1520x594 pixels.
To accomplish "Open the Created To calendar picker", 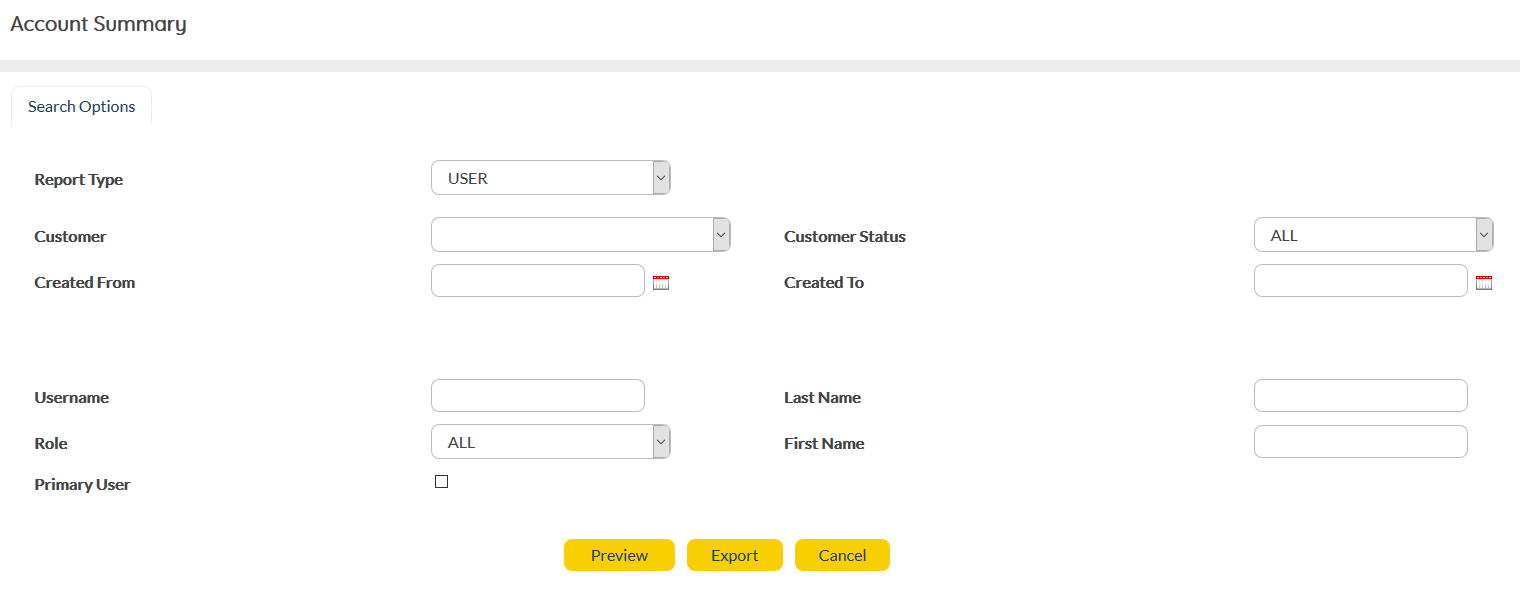I will tap(1483, 283).
